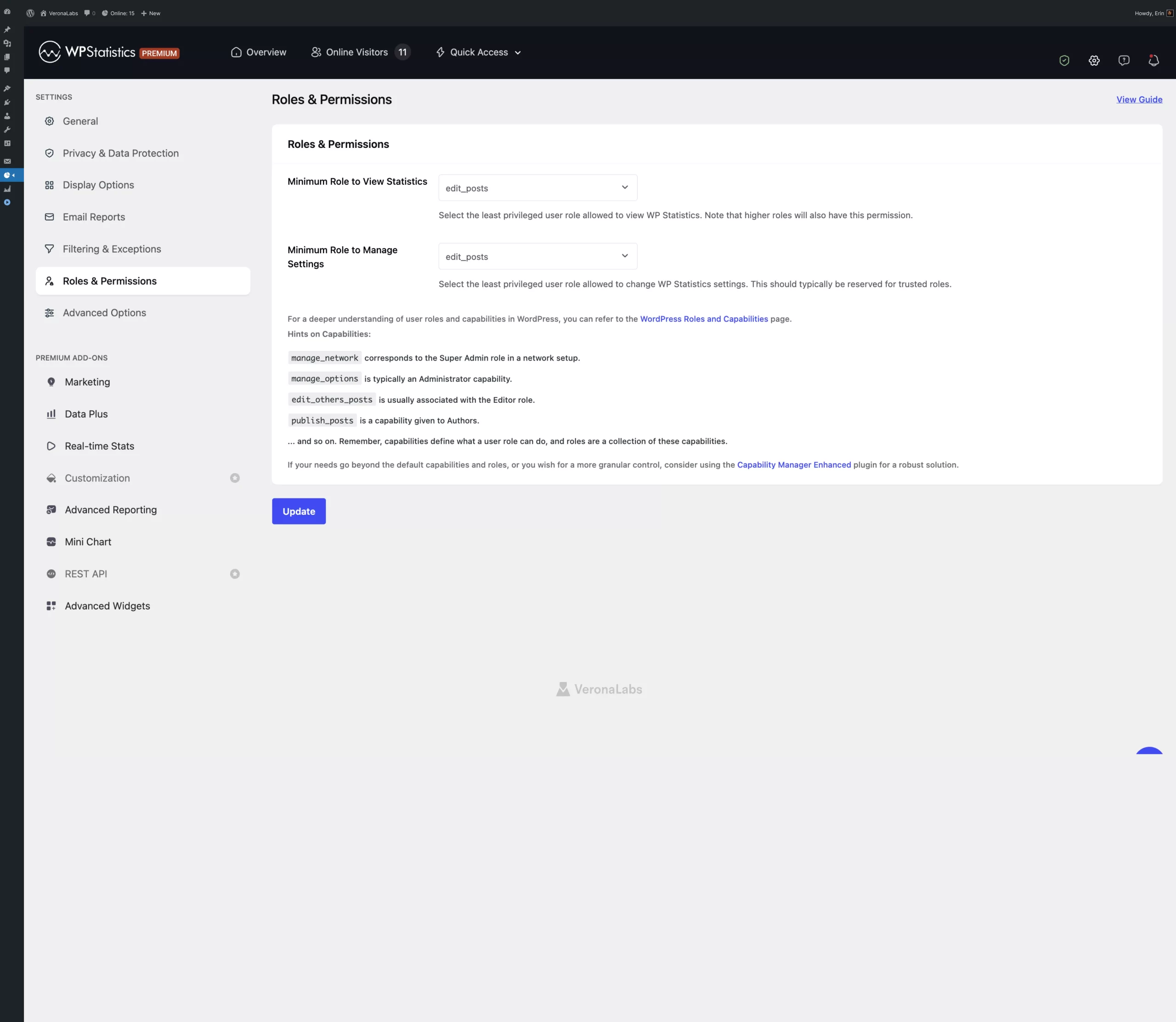Open Minimum Role to View Statistics dropdown
Viewport: 1176px width, 1022px height.
[x=537, y=187]
